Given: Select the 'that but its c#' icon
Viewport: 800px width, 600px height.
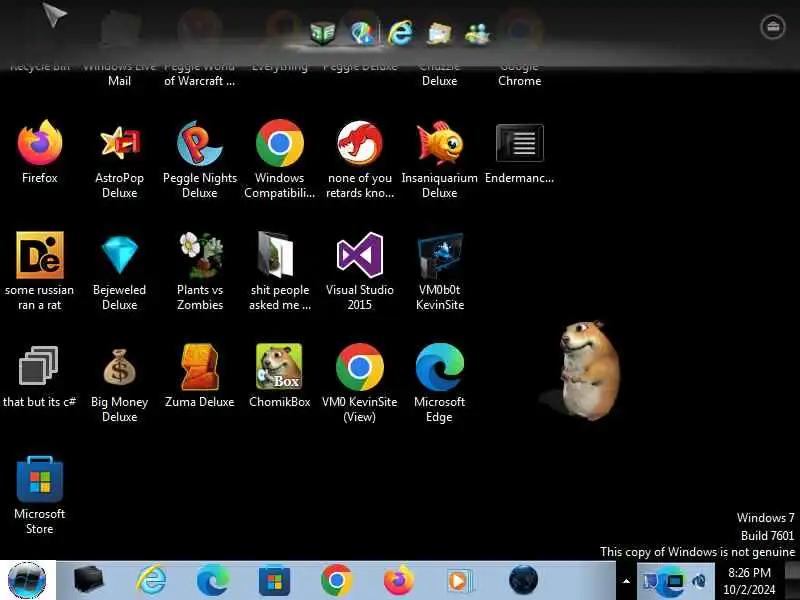Looking at the screenshot, I should pos(40,377).
